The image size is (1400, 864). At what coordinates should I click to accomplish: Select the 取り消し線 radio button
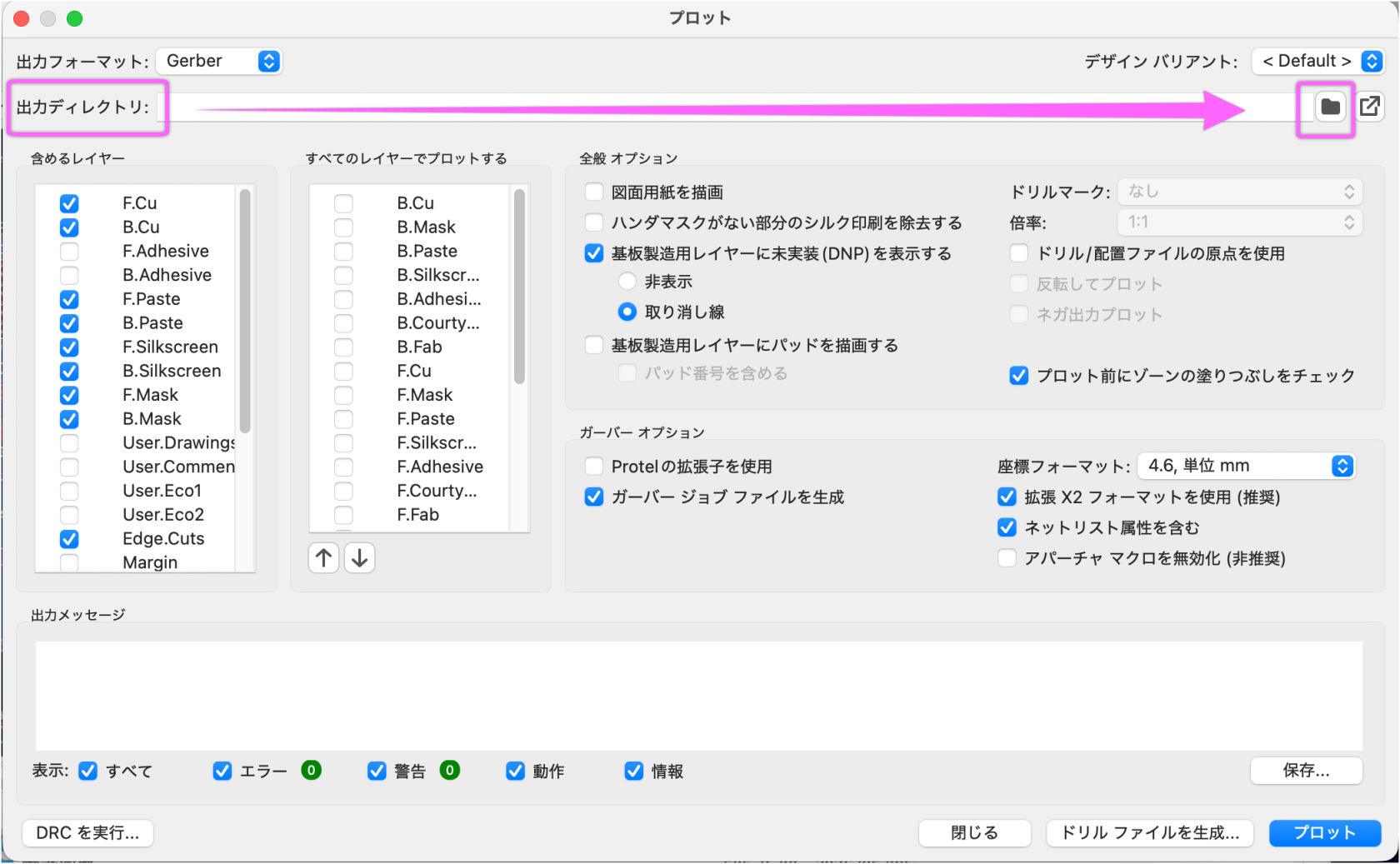point(627,312)
